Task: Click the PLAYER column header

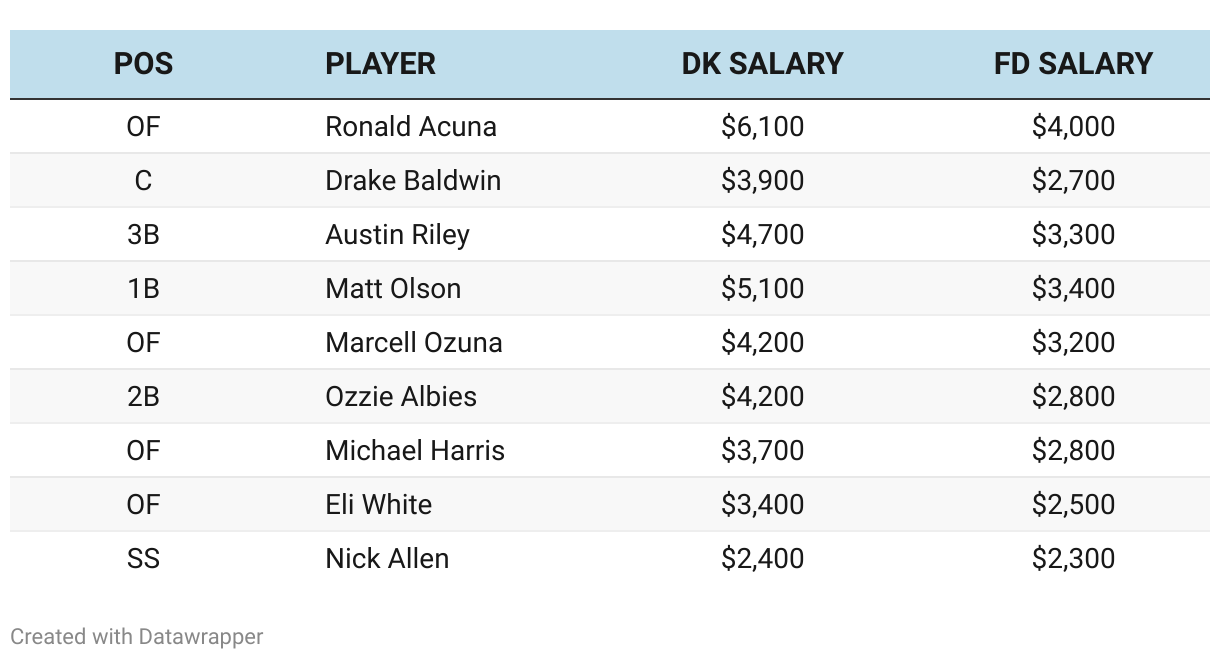Action: (380, 64)
